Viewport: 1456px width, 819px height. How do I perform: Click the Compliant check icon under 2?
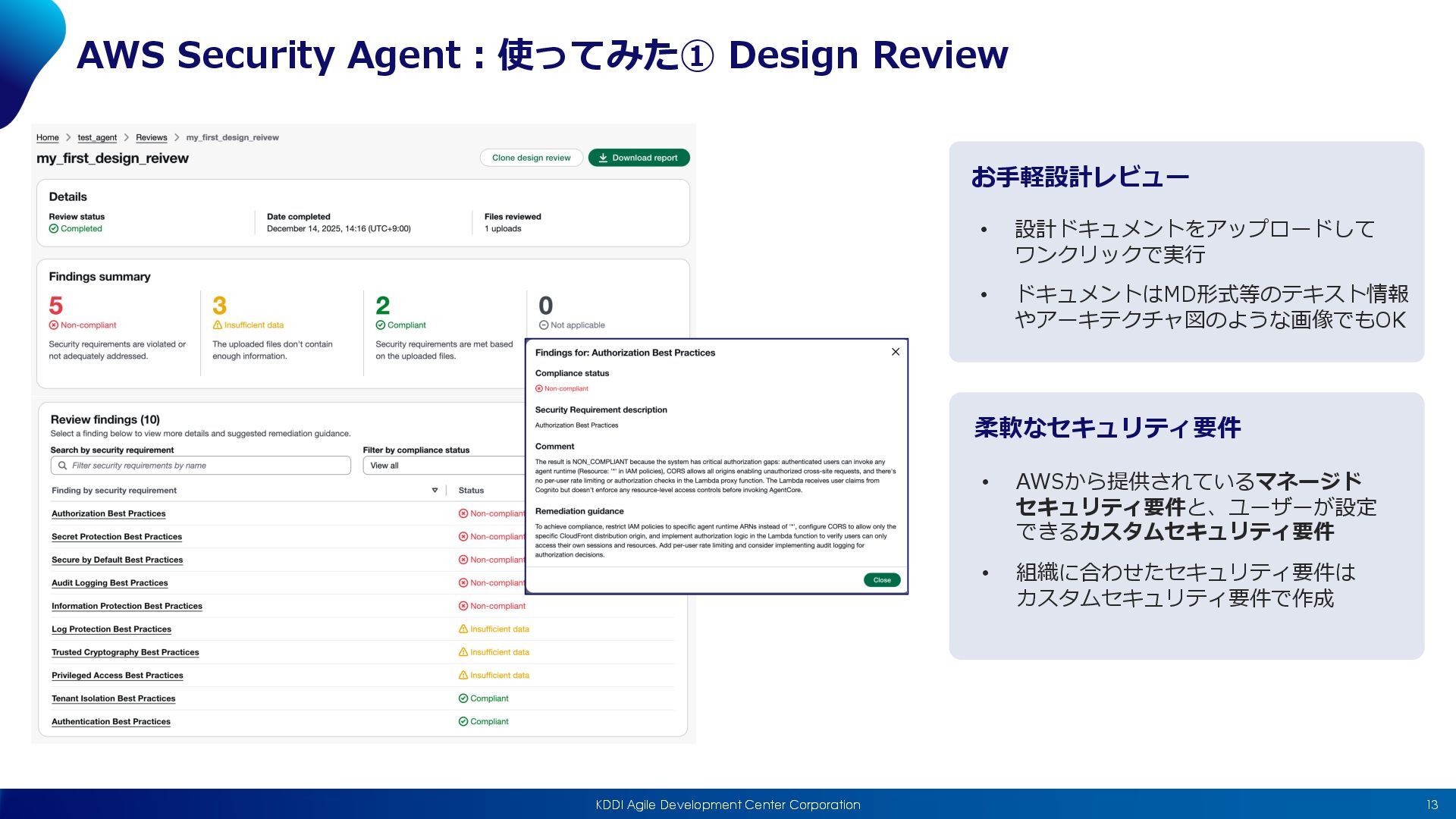click(x=381, y=325)
